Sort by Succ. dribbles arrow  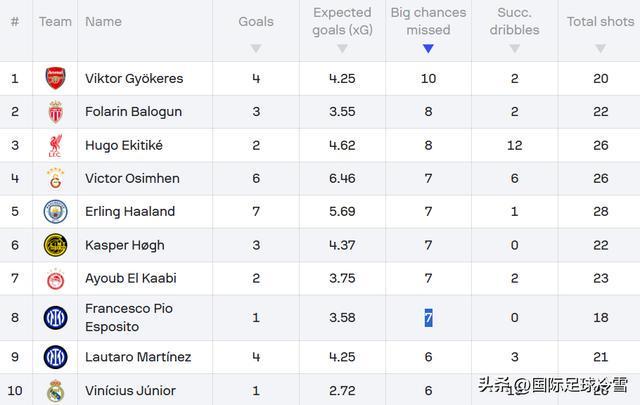pos(514,48)
